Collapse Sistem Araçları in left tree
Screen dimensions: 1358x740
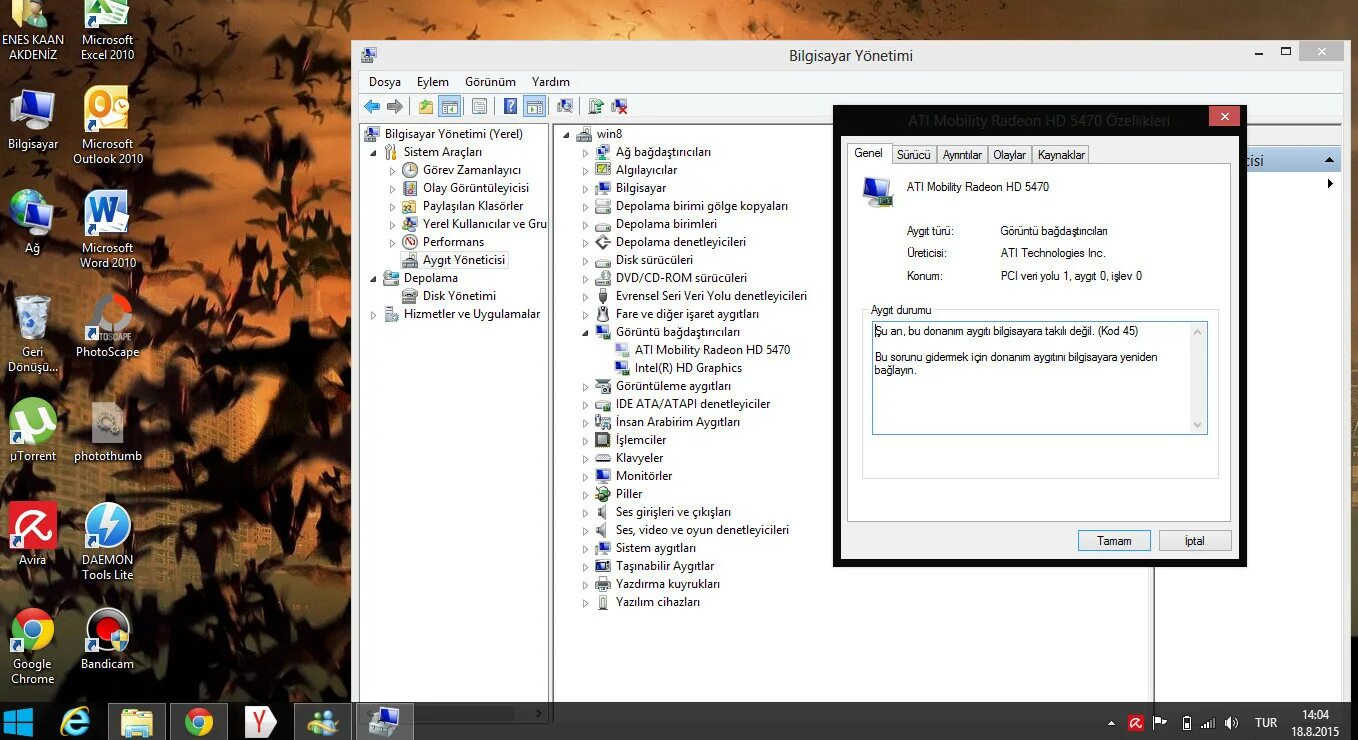pyautogui.click(x=374, y=153)
